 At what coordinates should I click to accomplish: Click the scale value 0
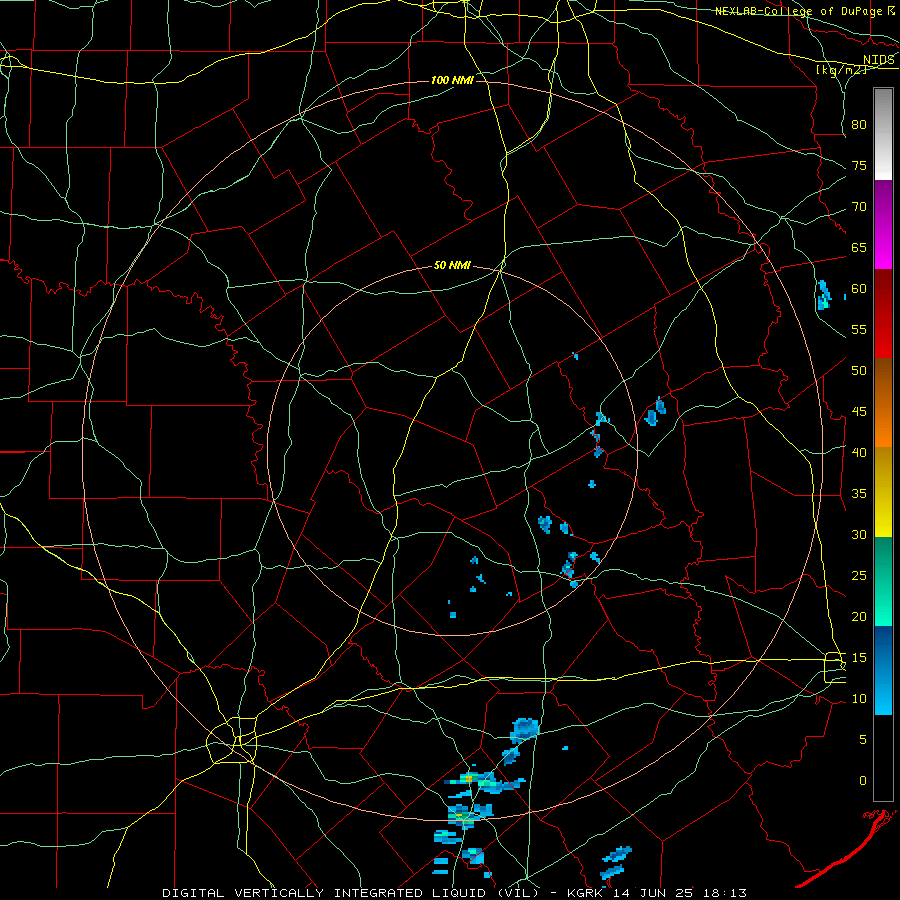point(863,781)
